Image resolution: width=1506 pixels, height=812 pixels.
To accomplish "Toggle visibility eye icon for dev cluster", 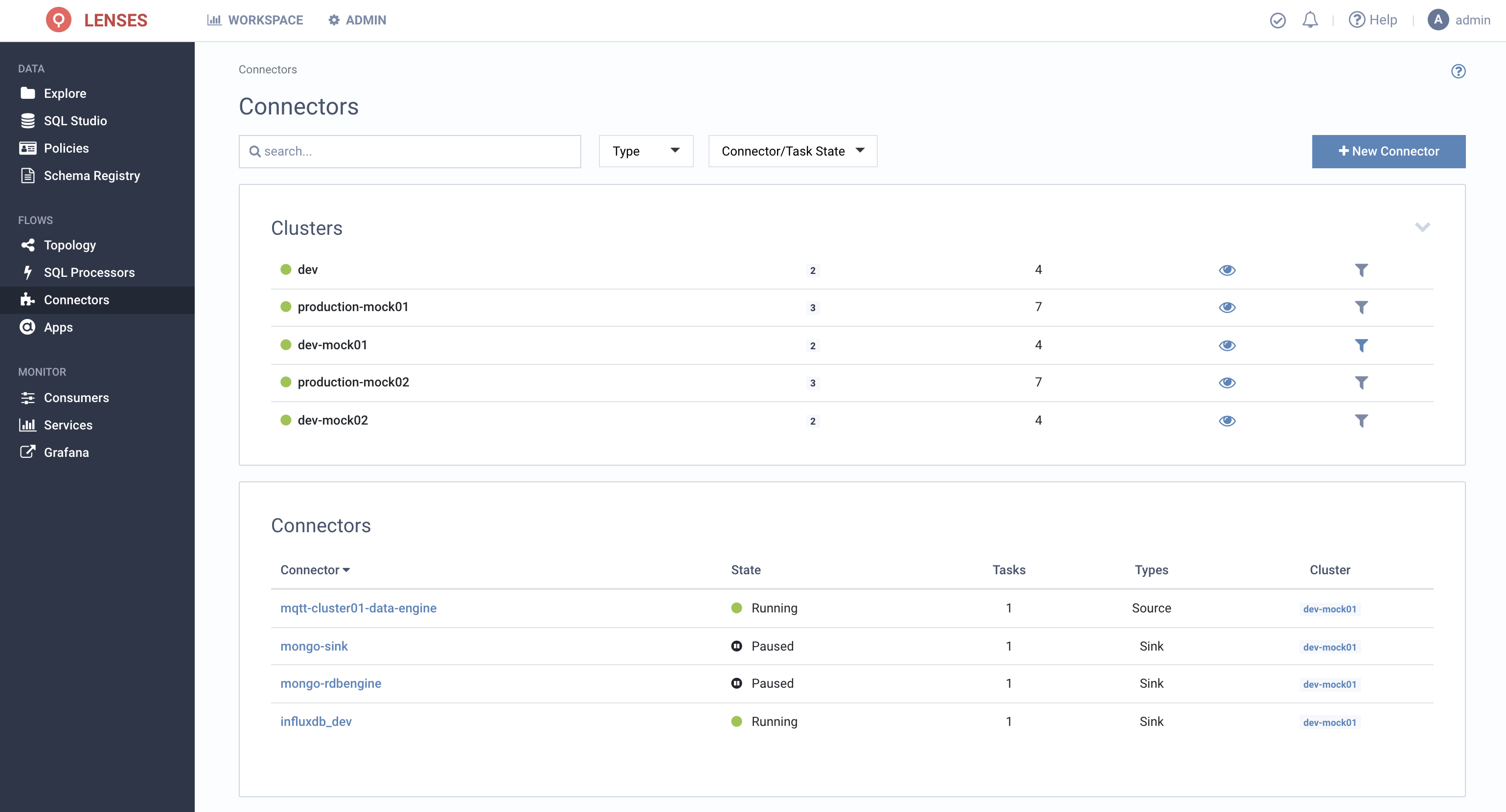I will click(1227, 270).
